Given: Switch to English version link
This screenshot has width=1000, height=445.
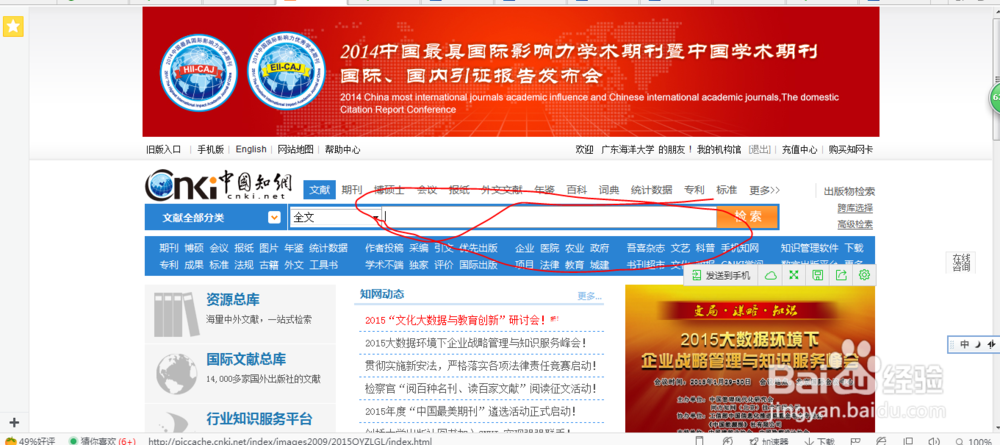Looking at the screenshot, I should [x=251, y=149].
